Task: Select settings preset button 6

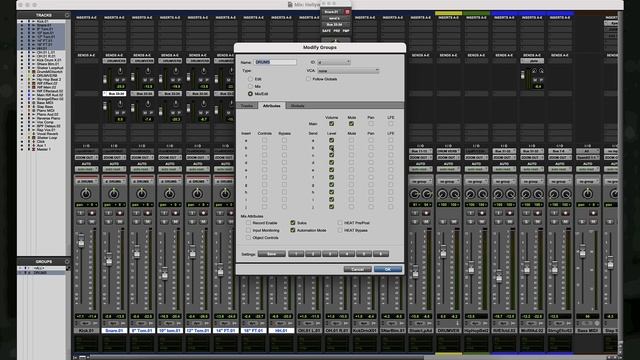Action: [x=381, y=254]
